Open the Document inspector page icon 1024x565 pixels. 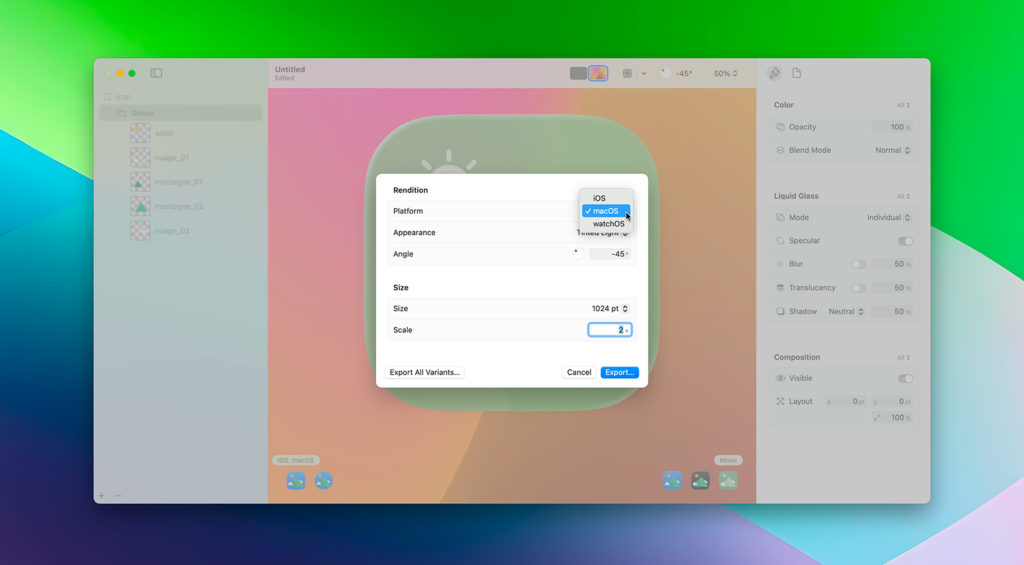click(797, 73)
